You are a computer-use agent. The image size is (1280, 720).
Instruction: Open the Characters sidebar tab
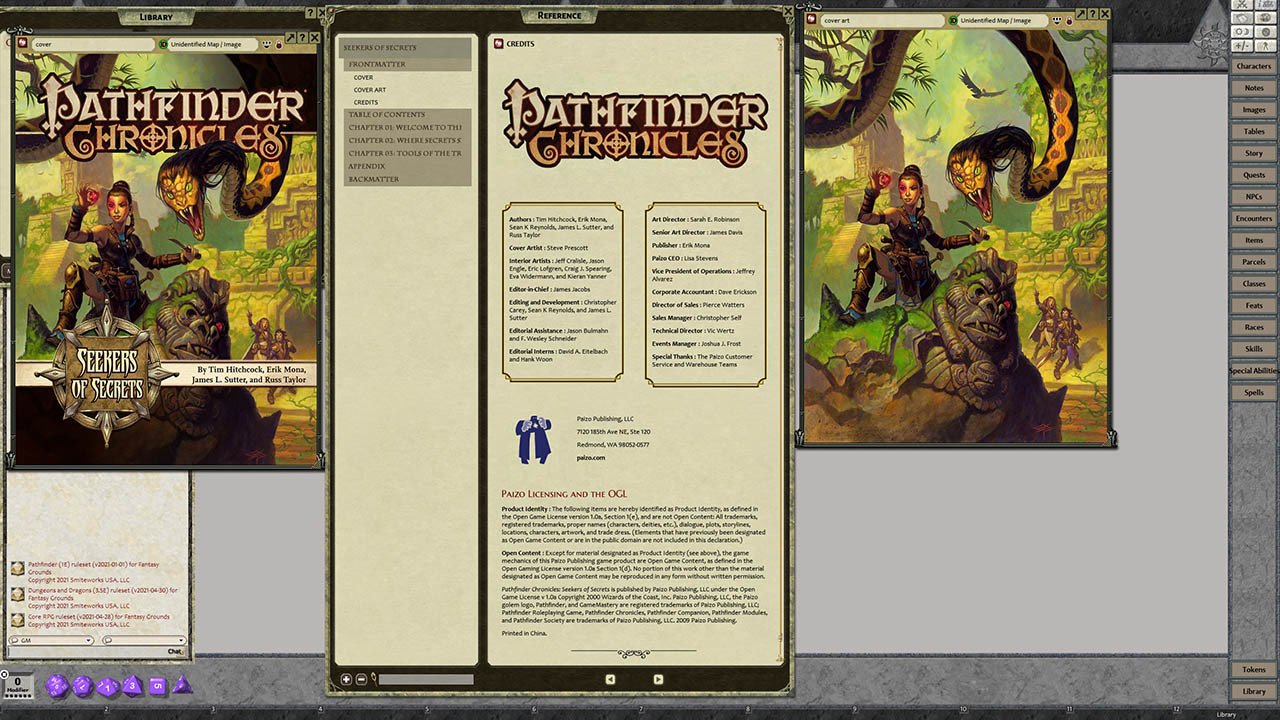click(1253, 66)
